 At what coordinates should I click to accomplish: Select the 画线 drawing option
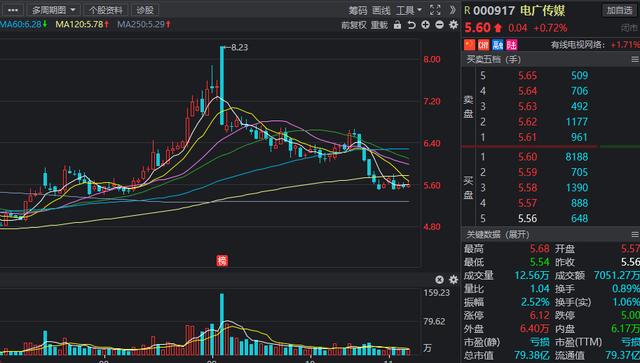[381, 11]
